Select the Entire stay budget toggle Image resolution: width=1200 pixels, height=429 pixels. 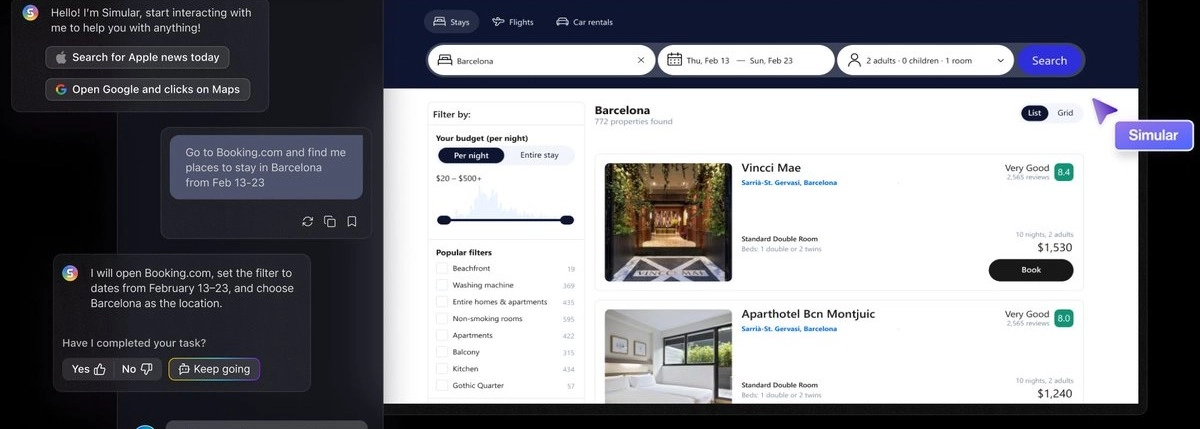click(539, 156)
